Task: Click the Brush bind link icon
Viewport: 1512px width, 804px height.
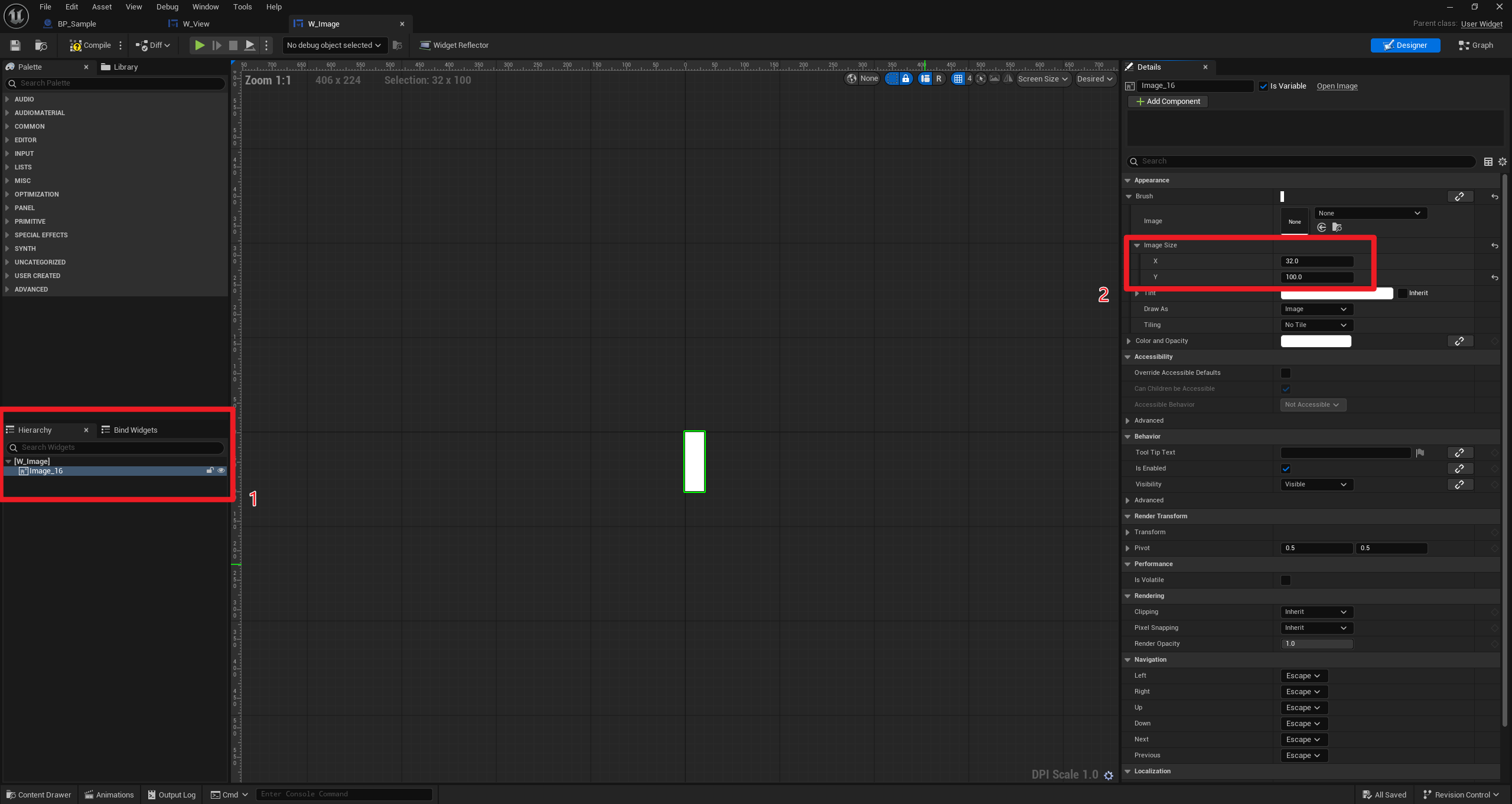Action: [1459, 197]
